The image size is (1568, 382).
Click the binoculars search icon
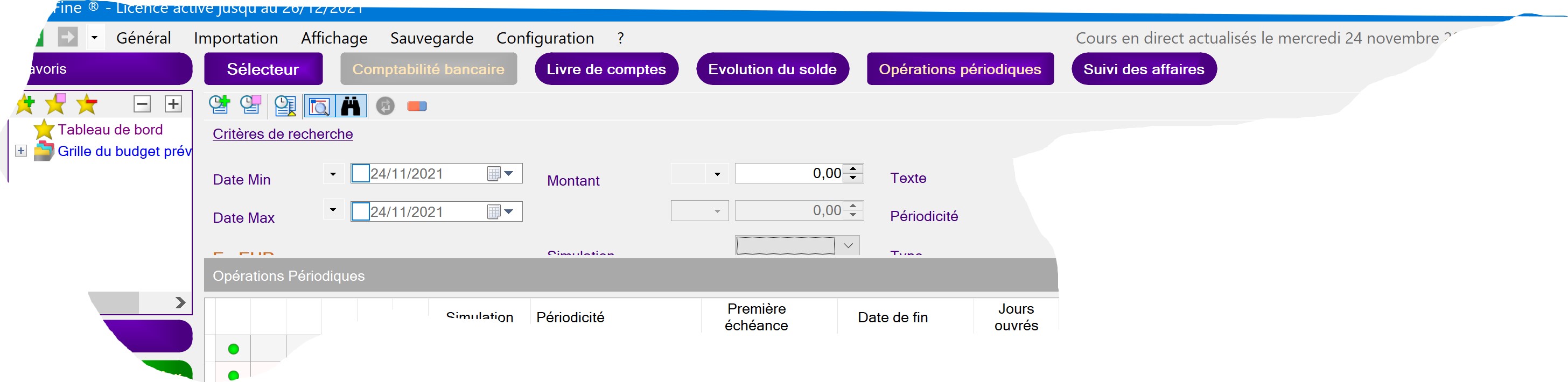tap(351, 107)
